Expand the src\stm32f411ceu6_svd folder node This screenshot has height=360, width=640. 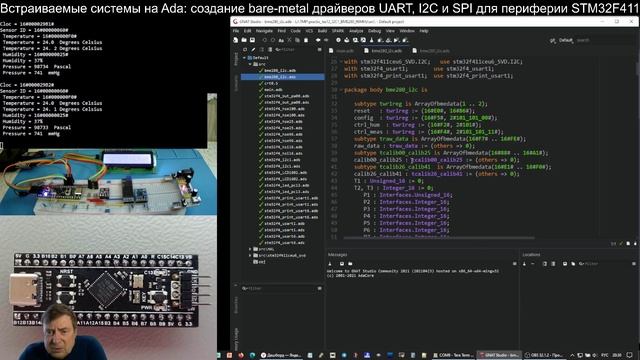click(x=250, y=255)
